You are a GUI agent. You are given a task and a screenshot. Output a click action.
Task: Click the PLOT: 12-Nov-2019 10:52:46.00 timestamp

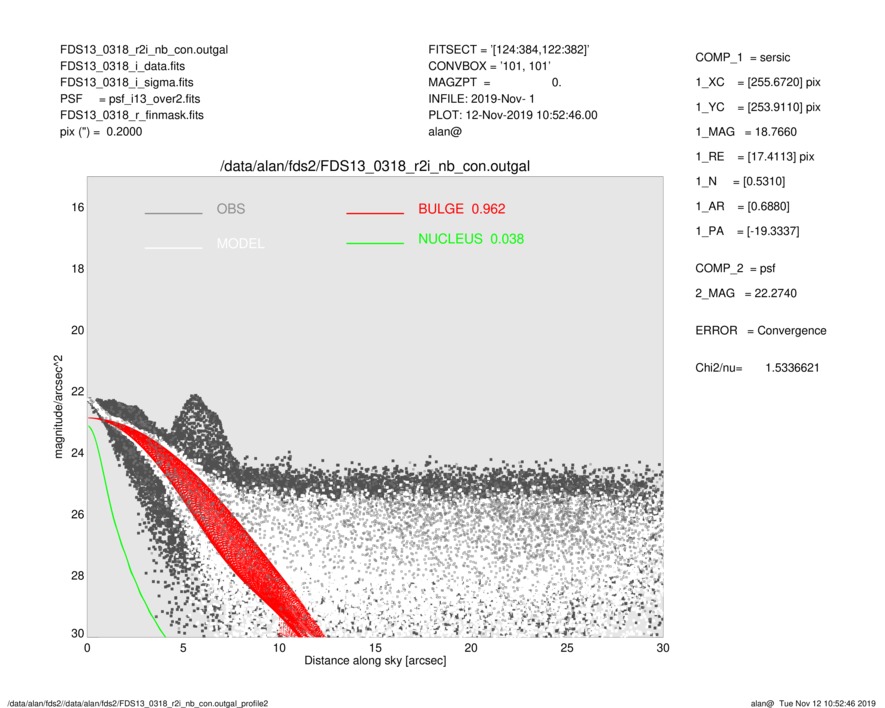coord(512,115)
